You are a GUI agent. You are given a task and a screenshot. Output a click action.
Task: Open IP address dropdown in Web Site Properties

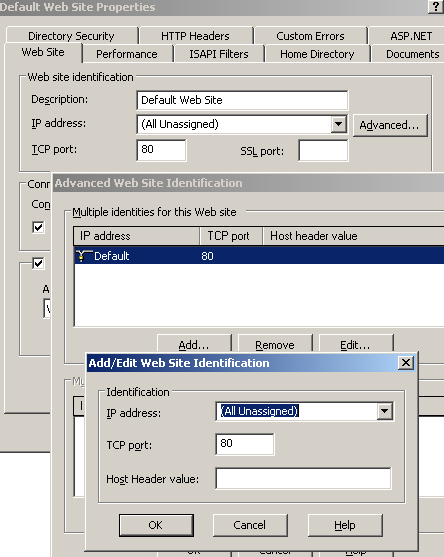[339, 124]
